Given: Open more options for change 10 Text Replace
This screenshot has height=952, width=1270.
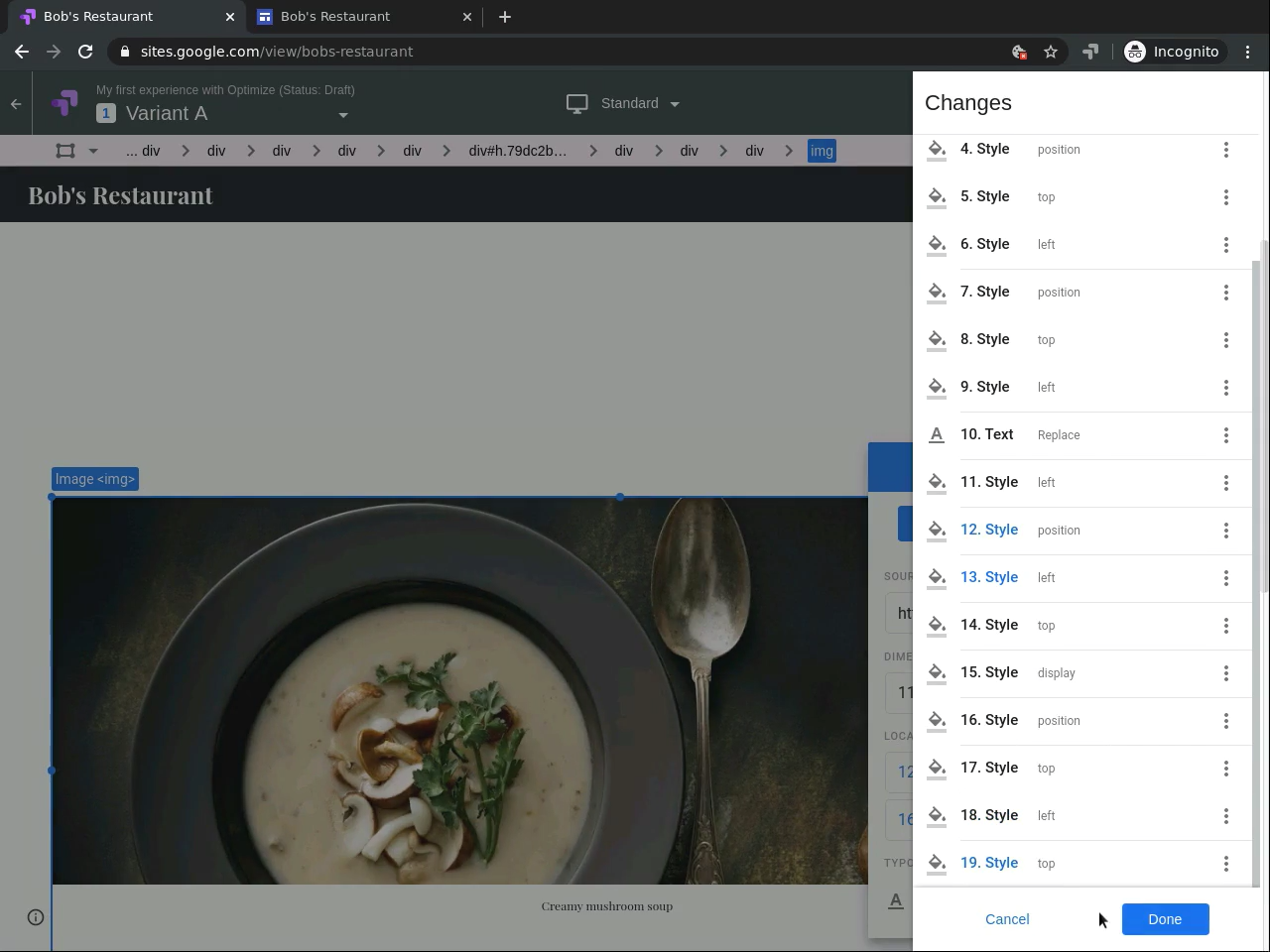Looking at the screenshot, I should (1225, 435).
